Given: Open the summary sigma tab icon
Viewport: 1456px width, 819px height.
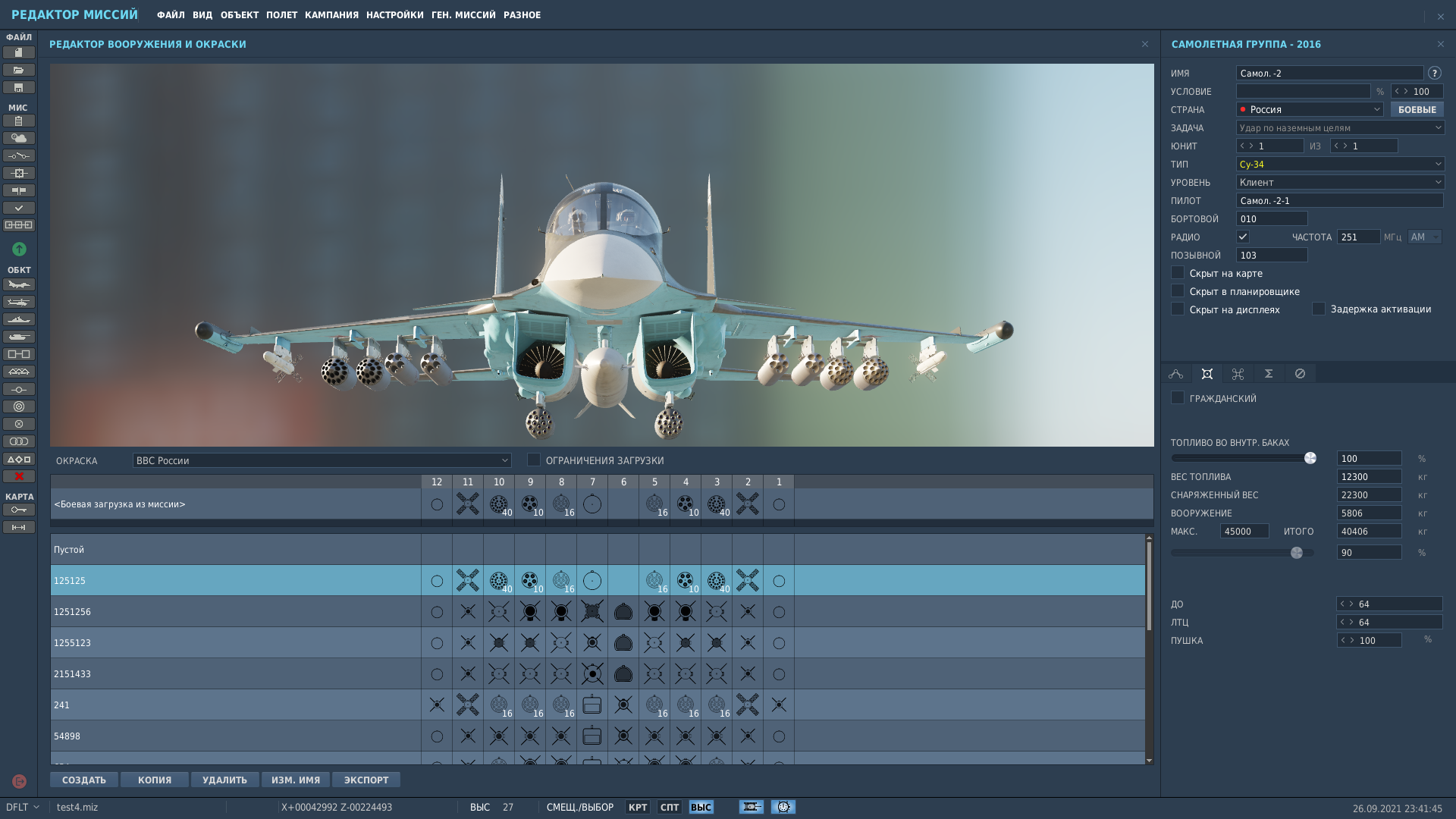Looking at the screenshot, I should pyautogui.click(x=1269, y=373).
